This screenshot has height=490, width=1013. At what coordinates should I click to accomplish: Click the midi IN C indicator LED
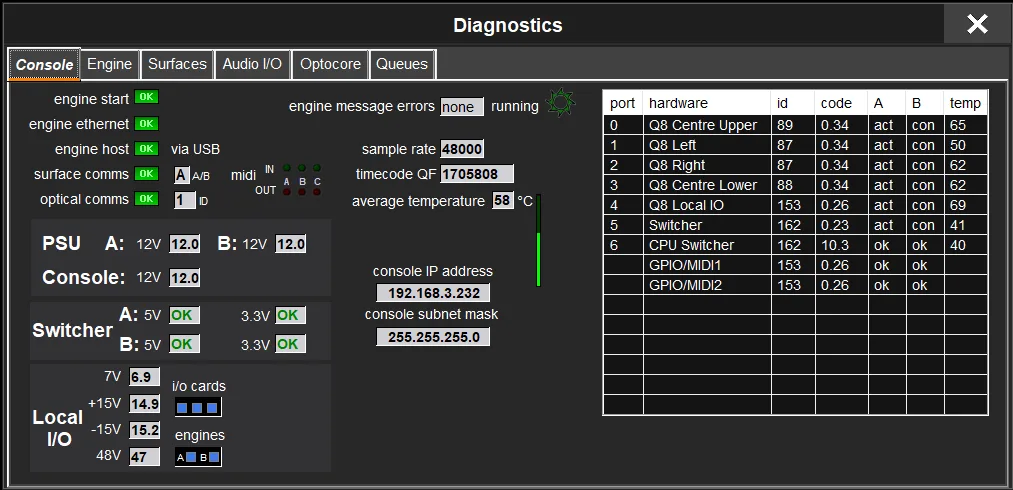[x=317, y=168]
